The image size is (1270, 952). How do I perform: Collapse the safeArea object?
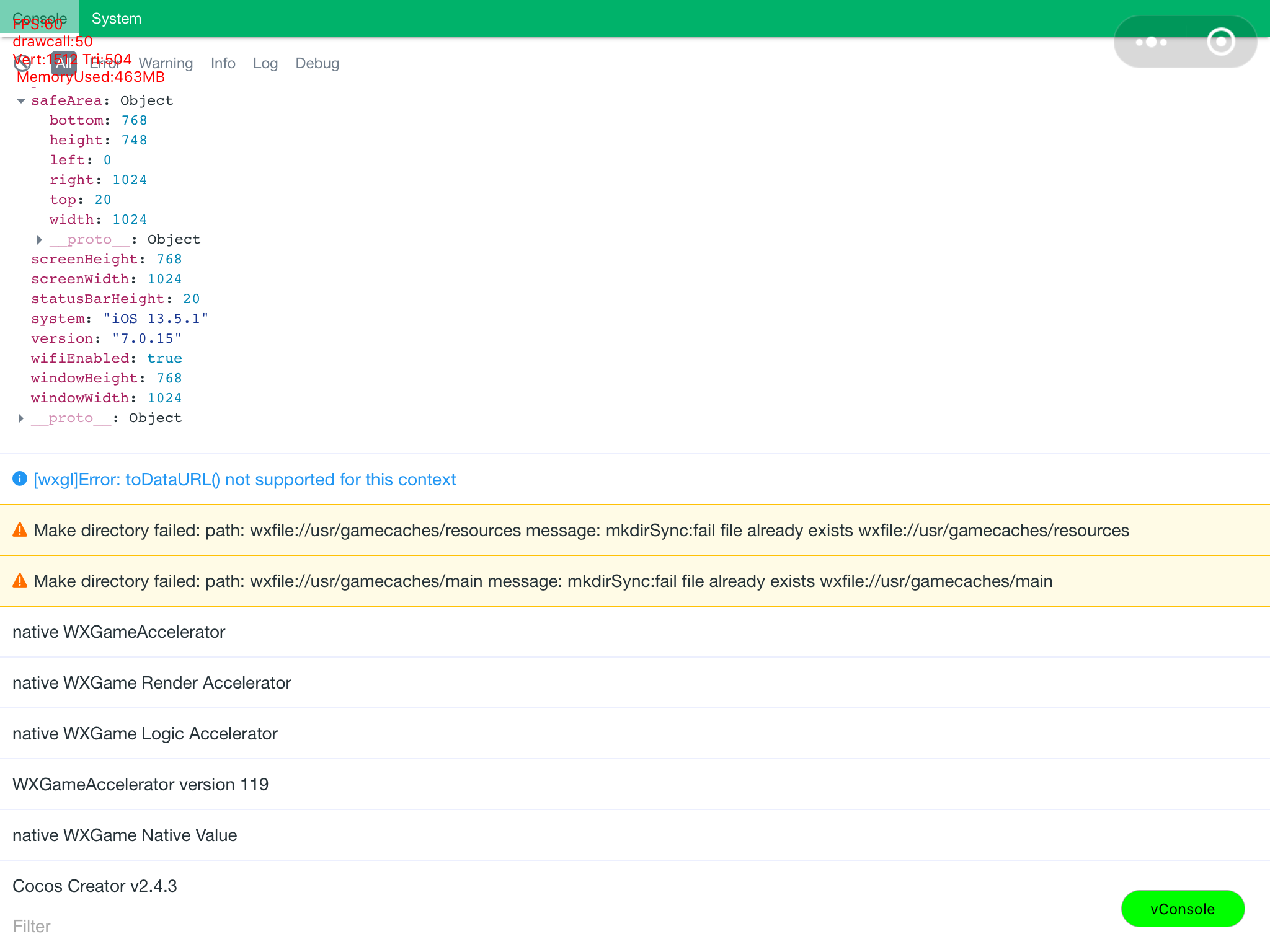21,100
